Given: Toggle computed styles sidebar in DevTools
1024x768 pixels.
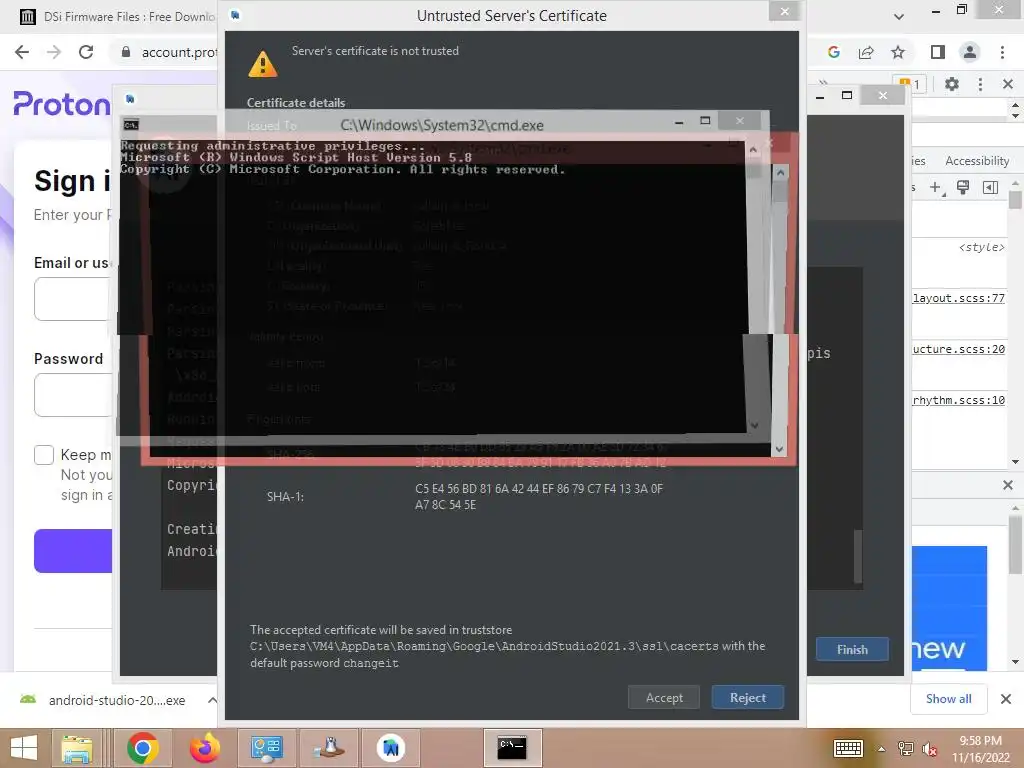Looking at the screenshot, I should 990,188.
